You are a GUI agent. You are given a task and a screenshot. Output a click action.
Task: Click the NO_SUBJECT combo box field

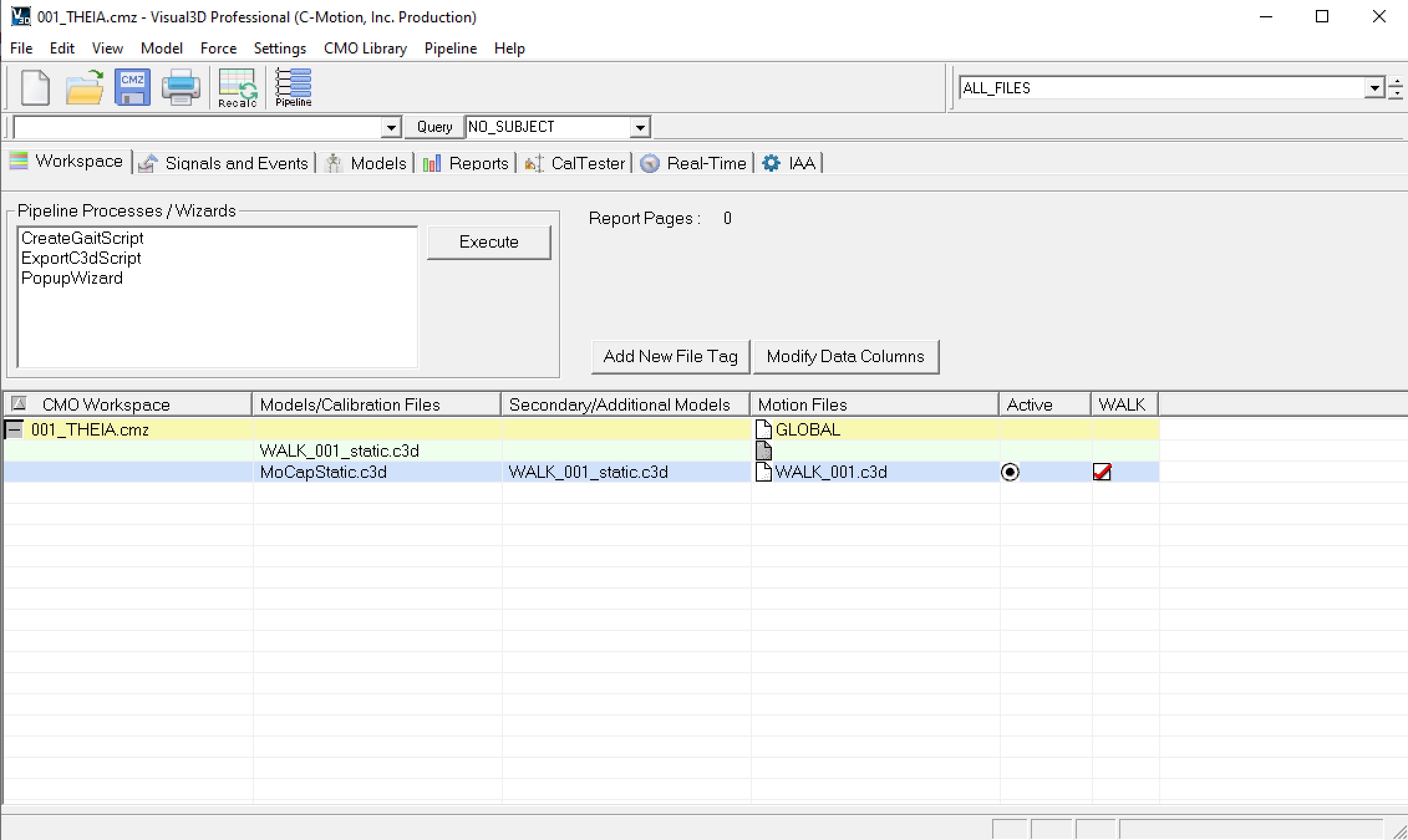coord(548,127)
